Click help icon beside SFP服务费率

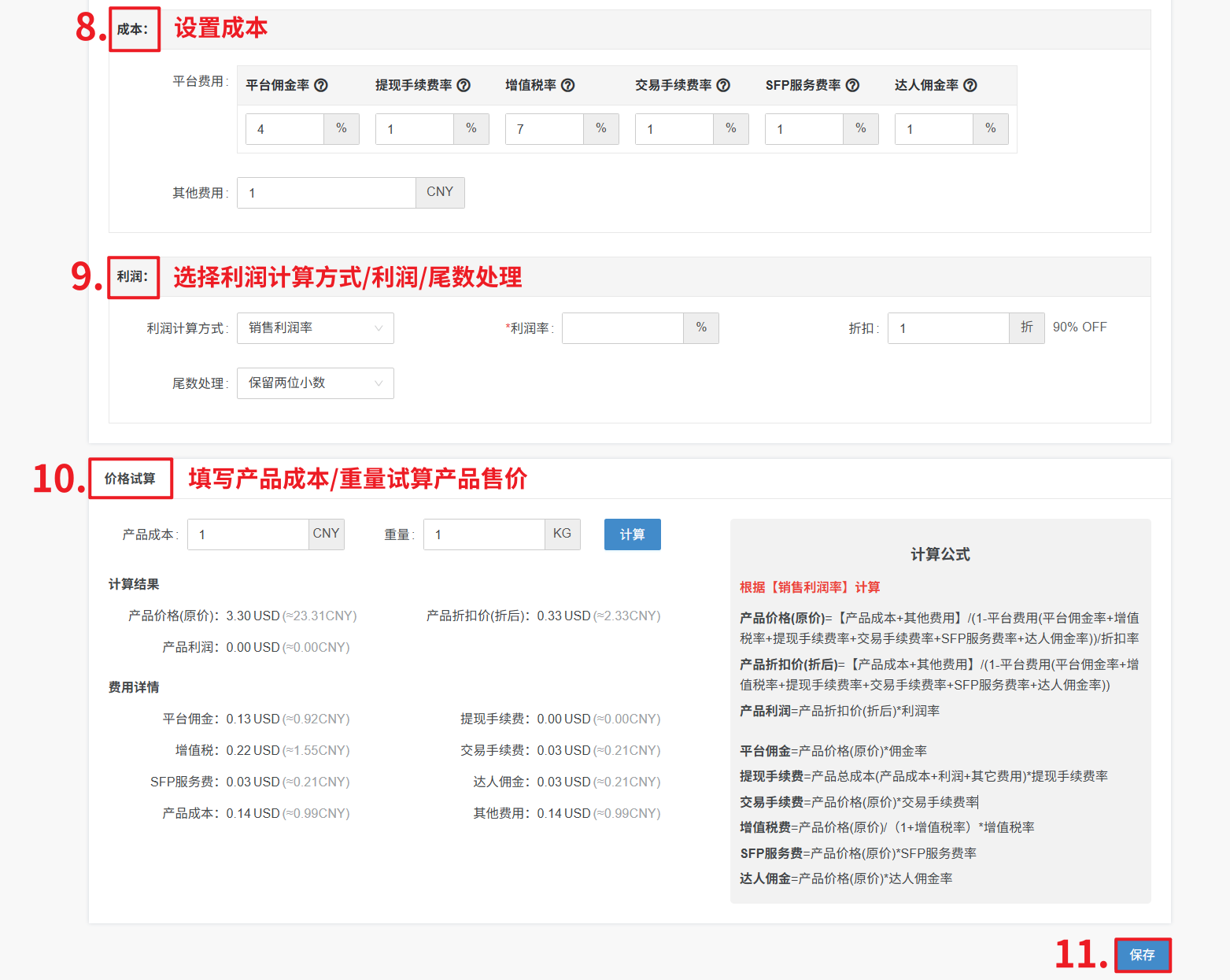852,86
